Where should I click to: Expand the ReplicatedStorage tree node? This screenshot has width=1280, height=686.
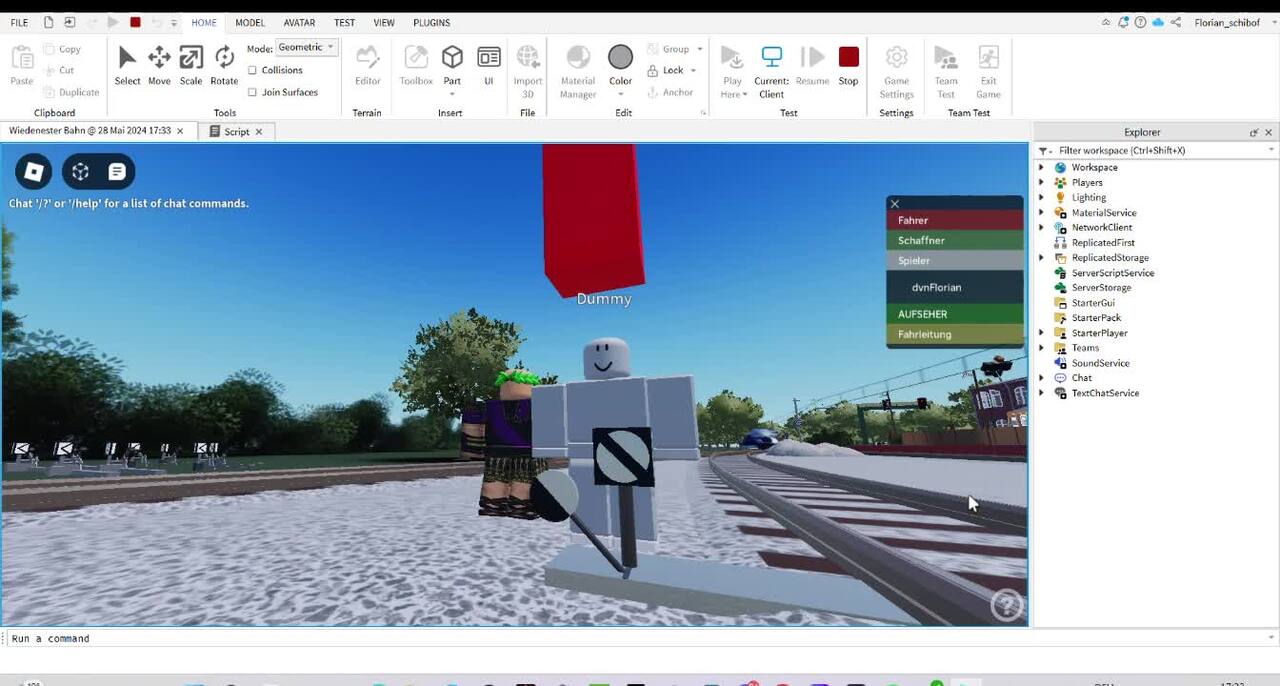point(1042,257)
